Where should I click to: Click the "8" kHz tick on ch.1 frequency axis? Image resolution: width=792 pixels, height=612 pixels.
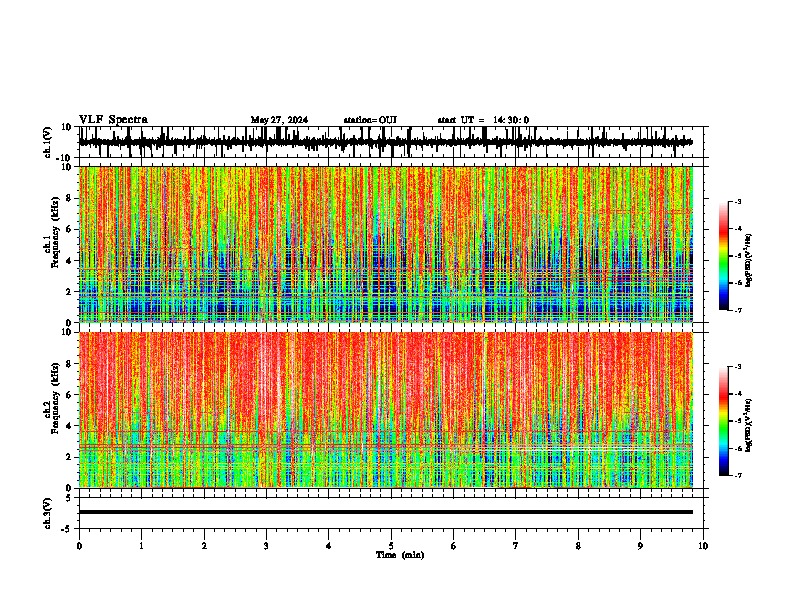(69, 198)
